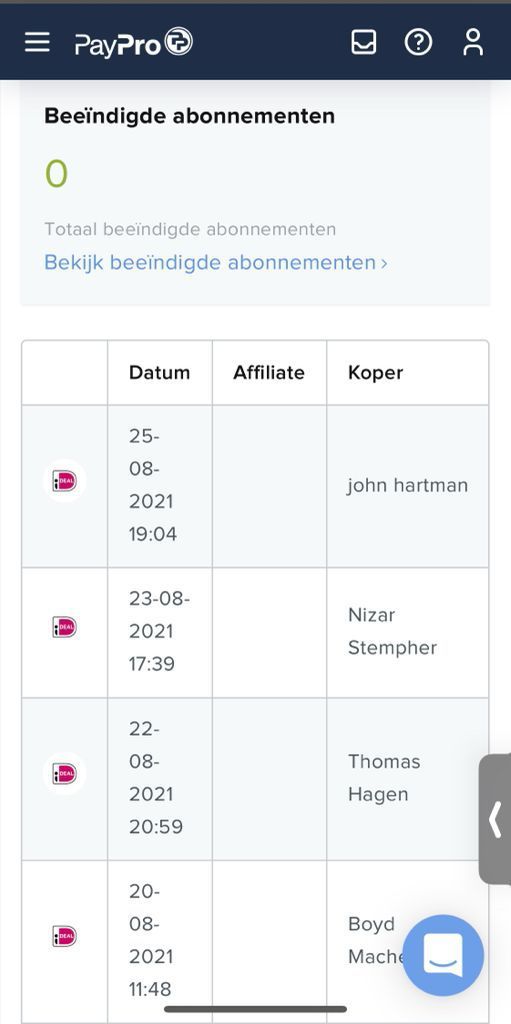The image size is (511, 1024).
Task: Click iDEAL icon for Thomas Hagen payment
Action: pyautogui.click(x=65, y=774)
